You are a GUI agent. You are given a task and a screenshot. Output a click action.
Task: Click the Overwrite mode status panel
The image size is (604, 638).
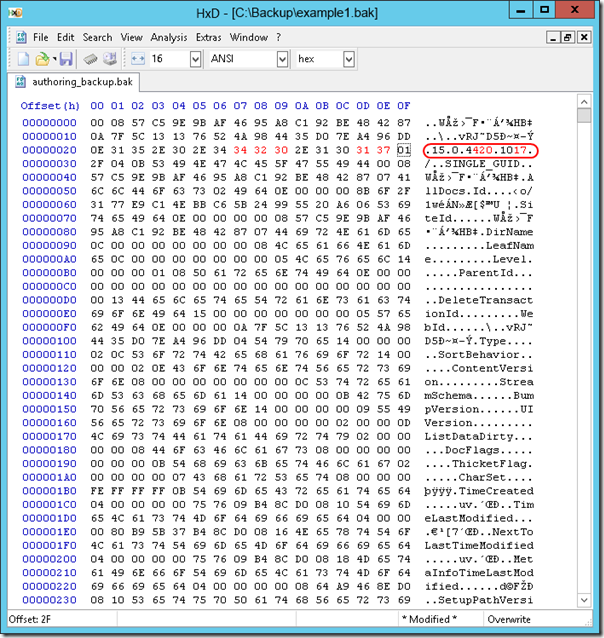pyautogui.click(x=509, y=619)
